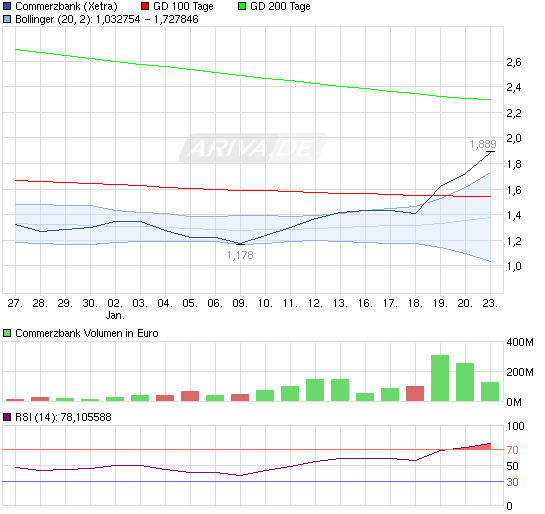Image resolution: width=545 pixels, height=514 pixels.
Task: Click the green GD 200 Tage legend swatch
Action: pyautogui.click(x=242, y=6)
